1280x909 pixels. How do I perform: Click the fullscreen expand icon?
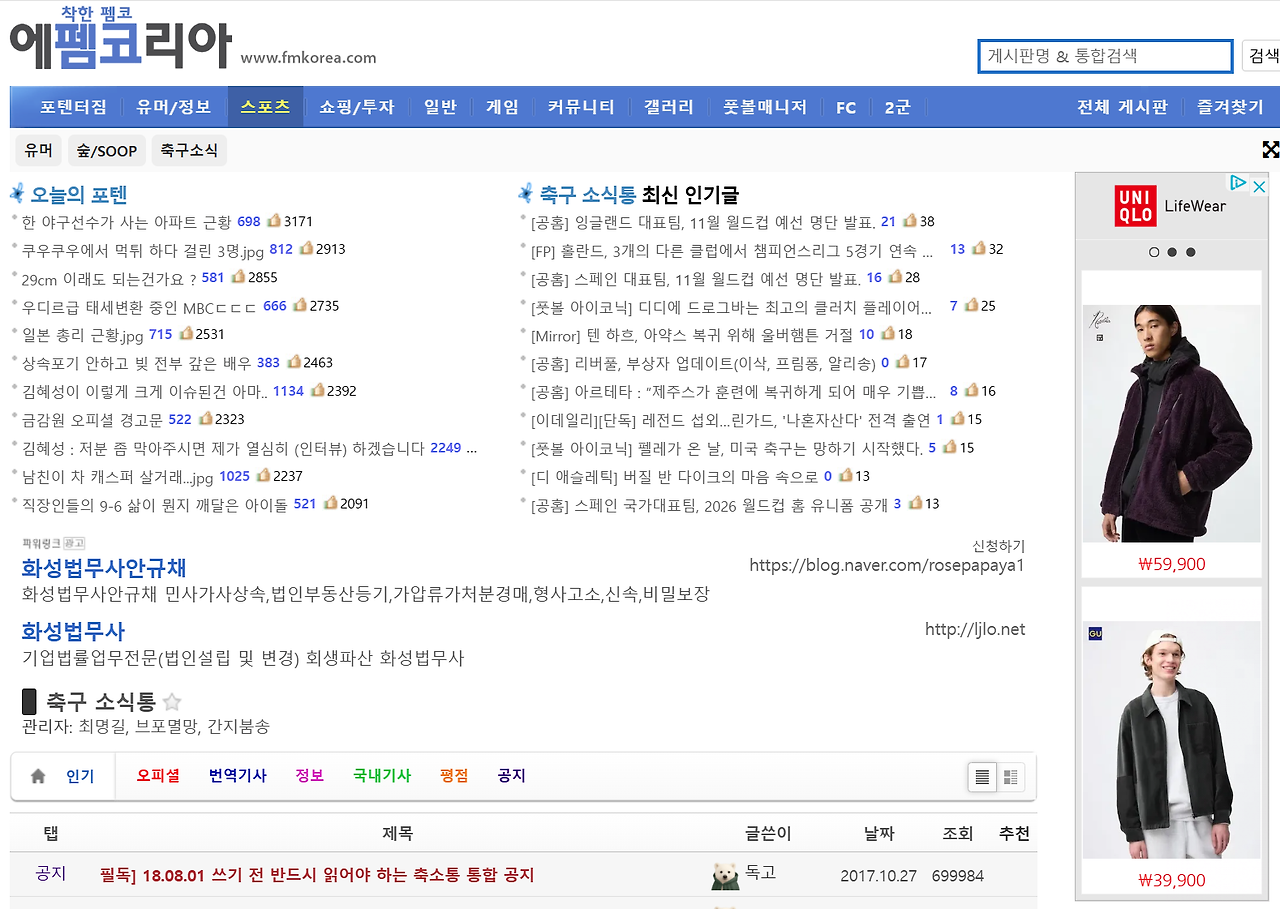(1270, 150)
